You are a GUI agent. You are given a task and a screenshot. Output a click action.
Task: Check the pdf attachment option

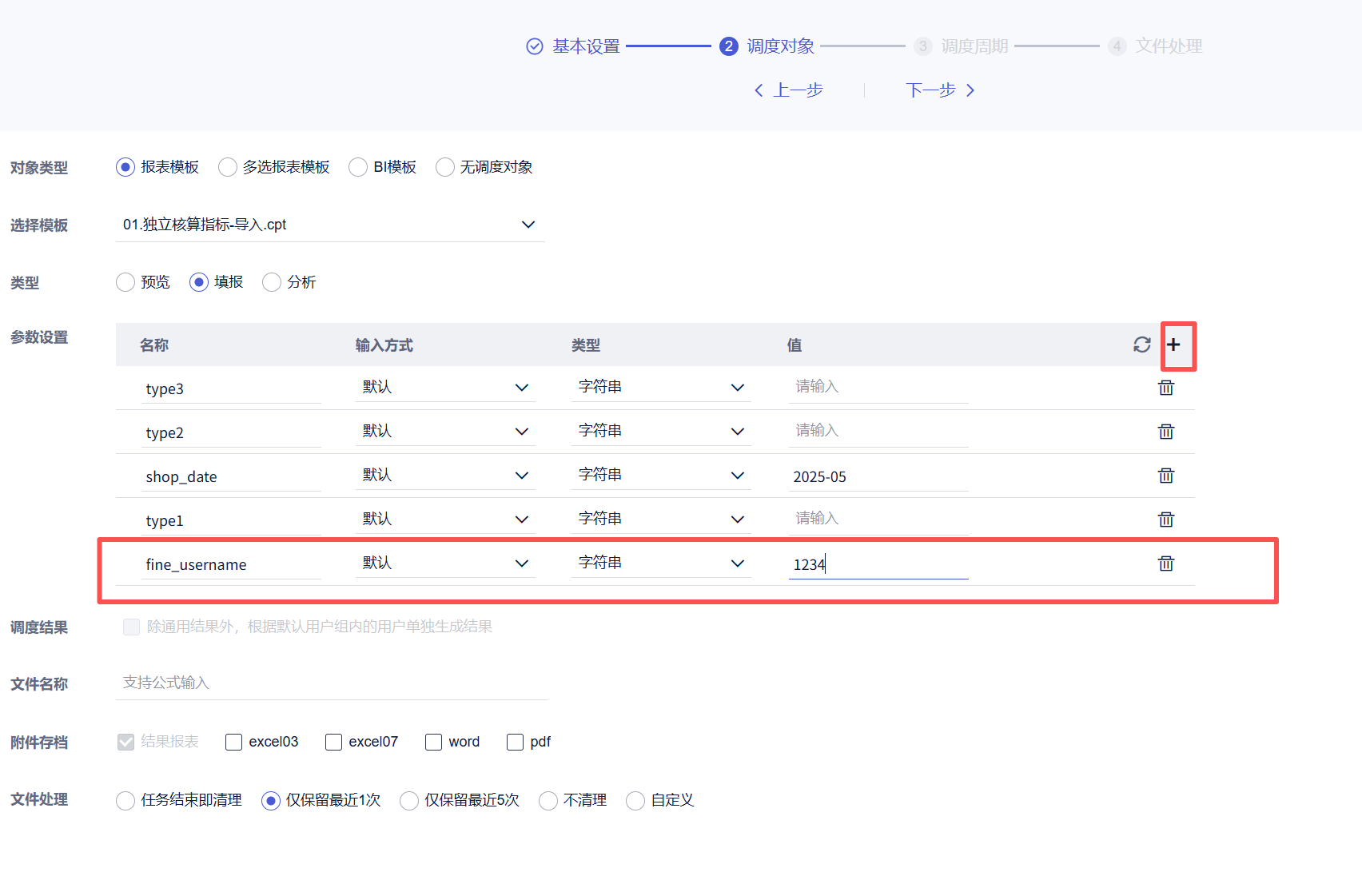[x=515, y=743]
